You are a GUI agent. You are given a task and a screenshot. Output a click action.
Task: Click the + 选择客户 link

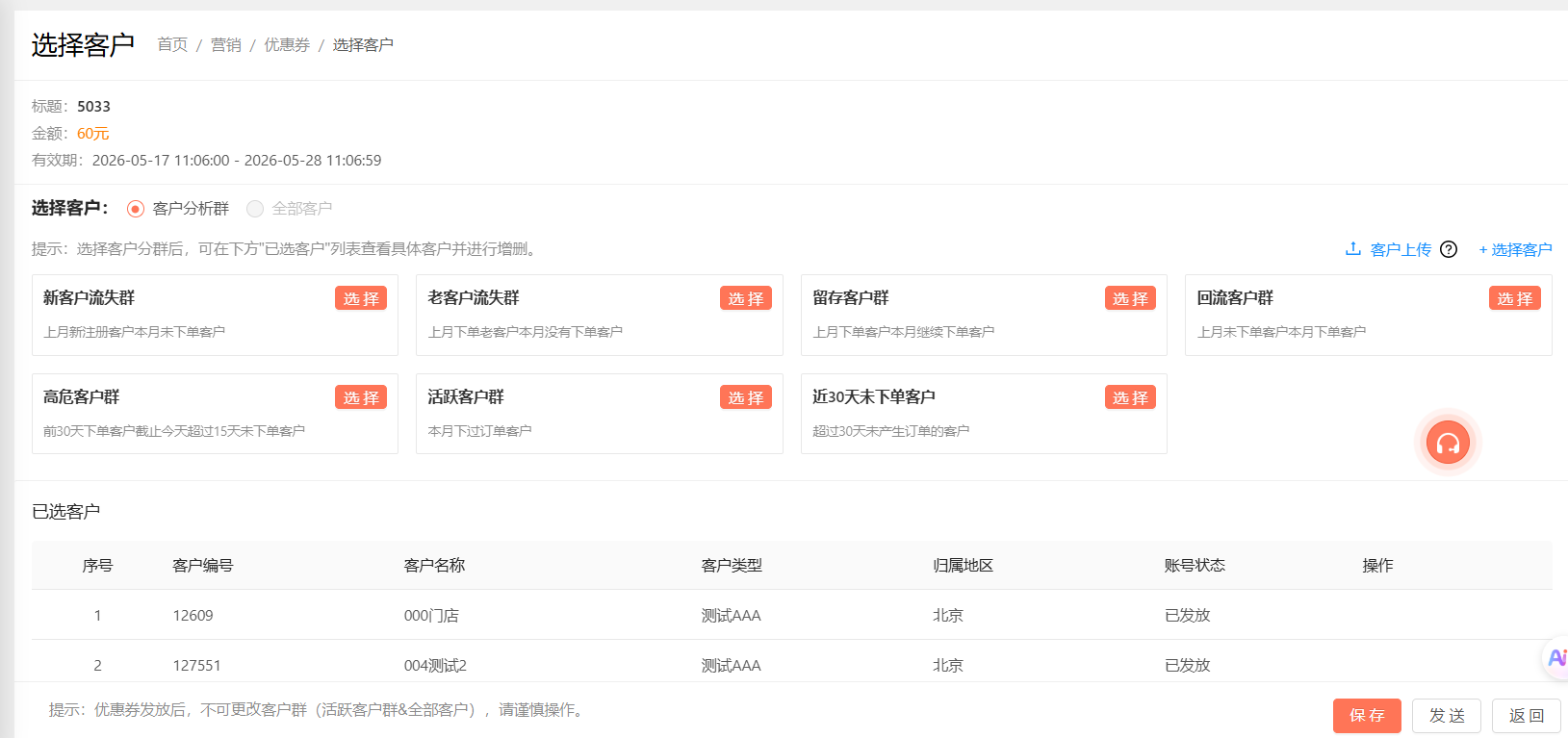tap(1515, 249)
